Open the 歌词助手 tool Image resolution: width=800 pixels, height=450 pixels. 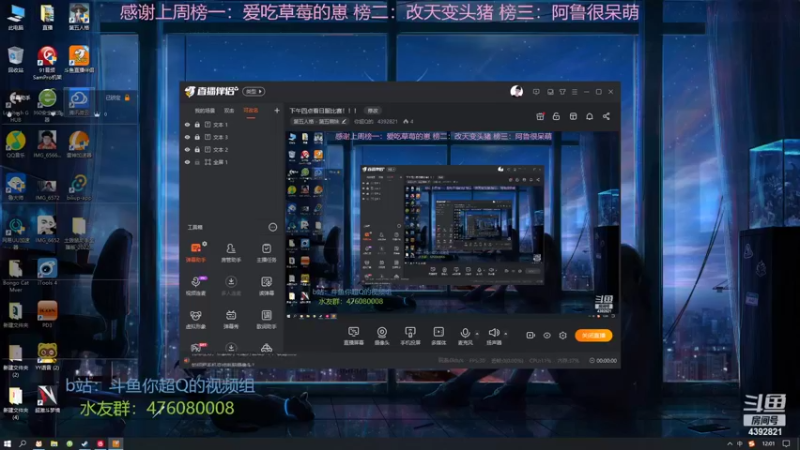(x=266, y=319)
